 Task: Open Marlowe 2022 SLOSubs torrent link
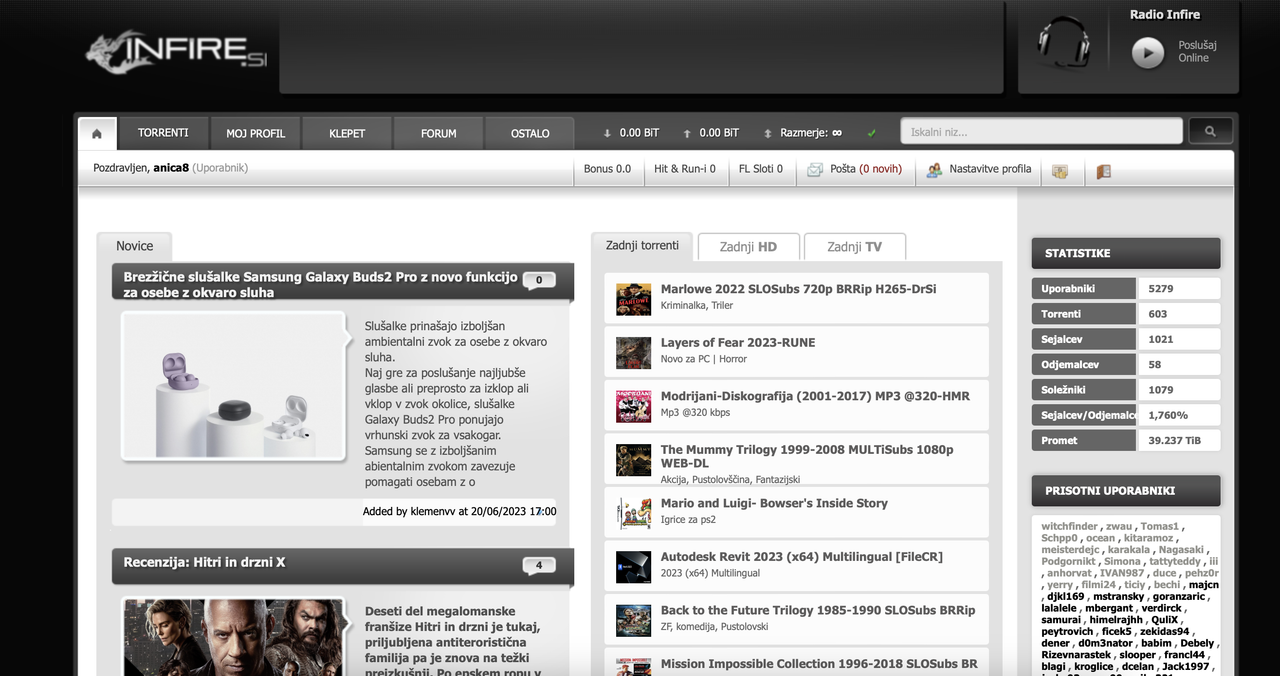(798, 289)
